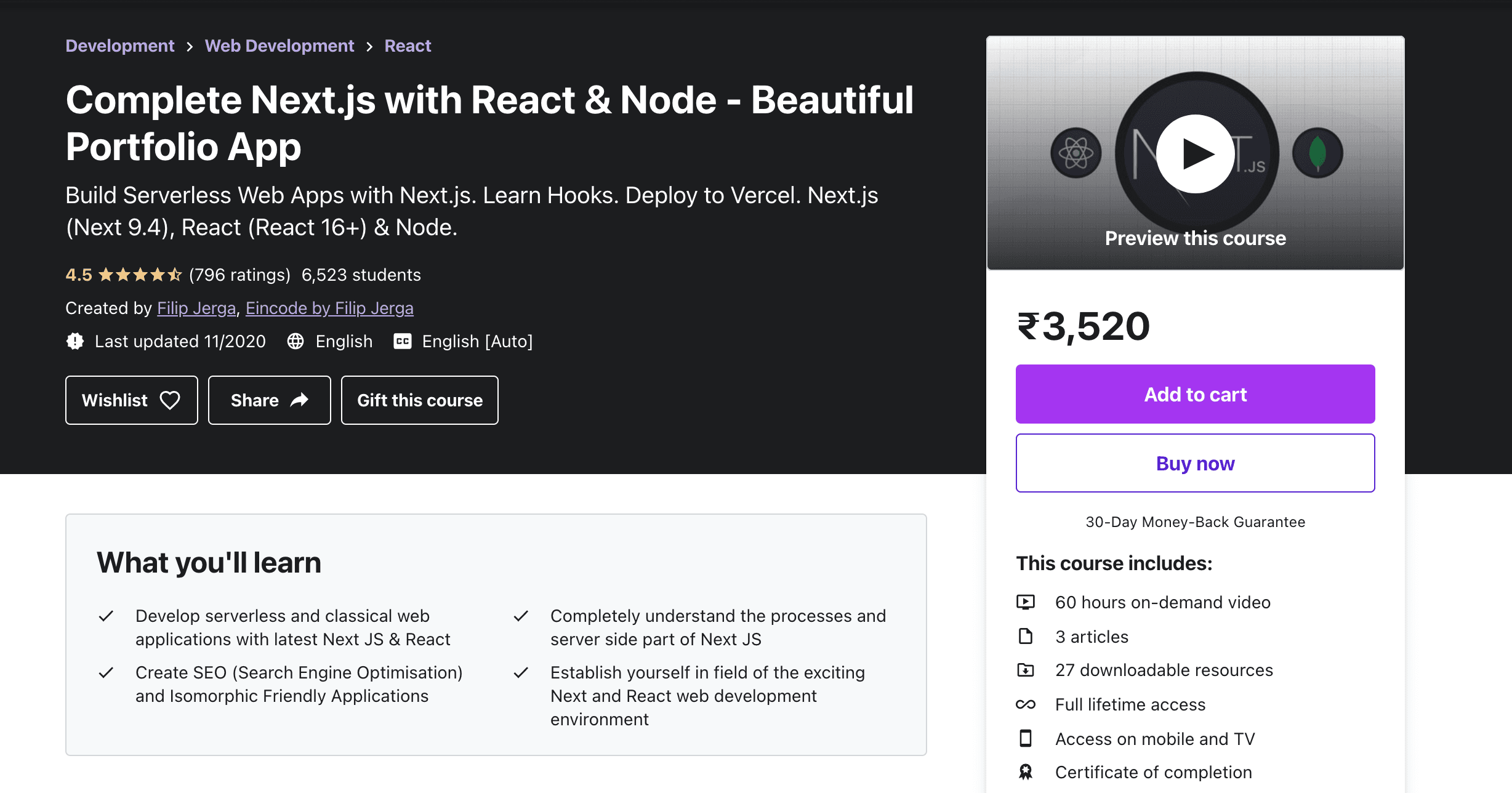
Task: Click the last updated badge icon
Action: coord(75,341)
